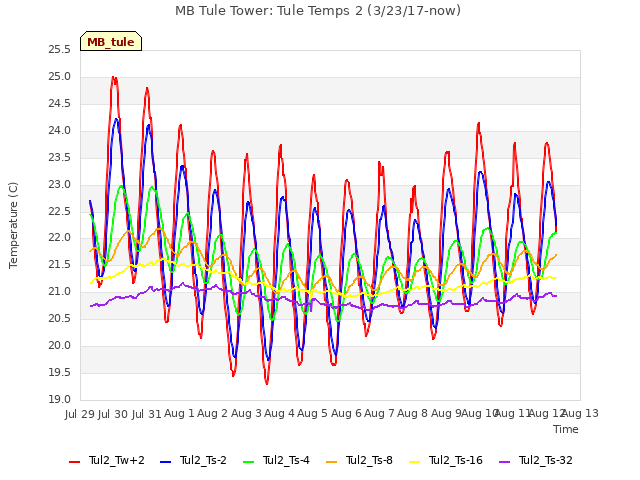The image size is (640, 480).
Task: Click the Aug 7 date label
Action: (379, 414)
